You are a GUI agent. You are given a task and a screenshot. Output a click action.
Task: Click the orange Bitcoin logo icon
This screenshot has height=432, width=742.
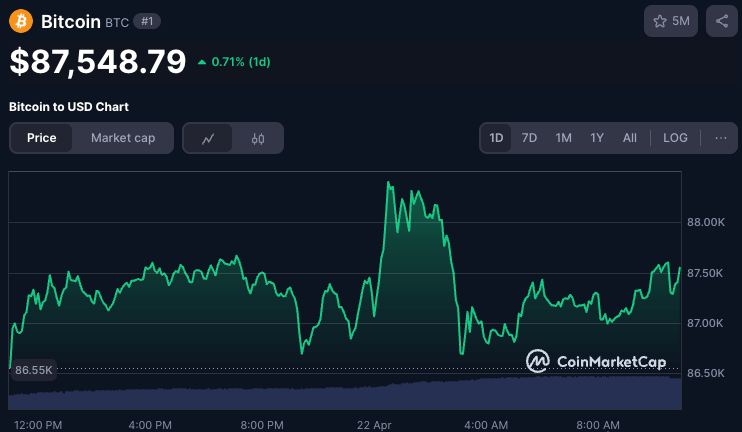21,21
